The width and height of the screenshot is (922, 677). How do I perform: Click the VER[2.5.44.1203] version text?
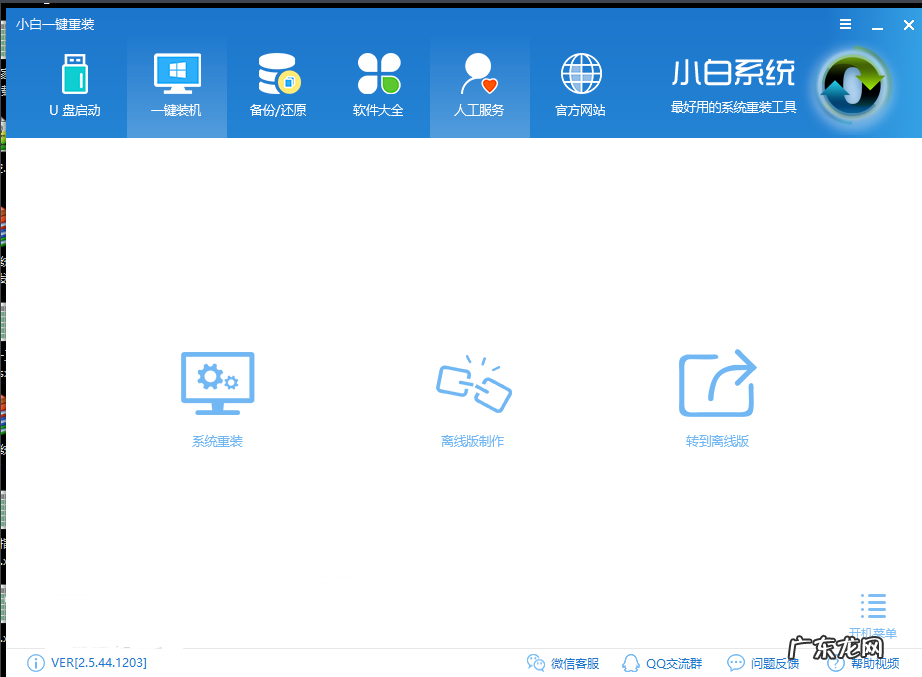point(99,663)
